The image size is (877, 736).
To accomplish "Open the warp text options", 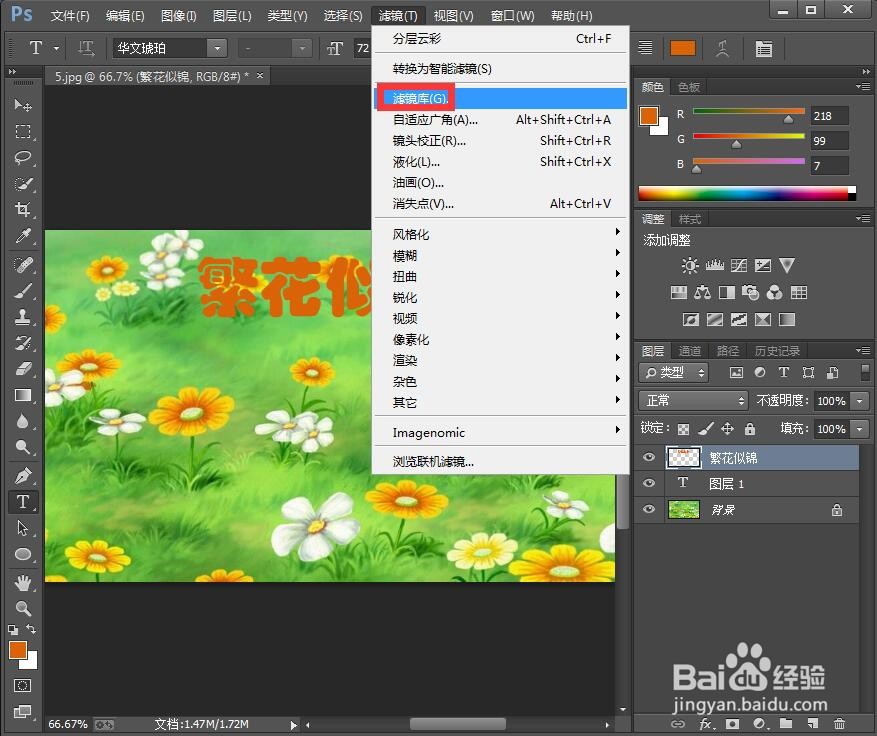I will click(722, 49).
